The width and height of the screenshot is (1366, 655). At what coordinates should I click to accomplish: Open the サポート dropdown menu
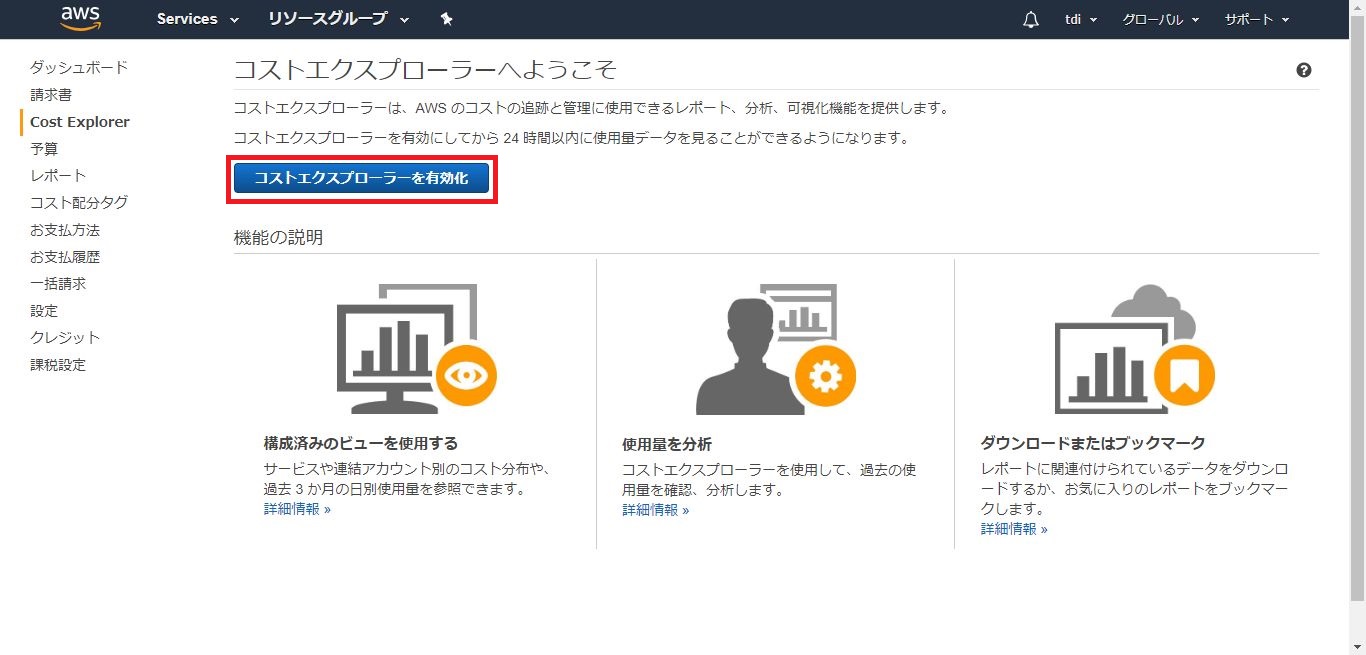tap(1256, 20)
